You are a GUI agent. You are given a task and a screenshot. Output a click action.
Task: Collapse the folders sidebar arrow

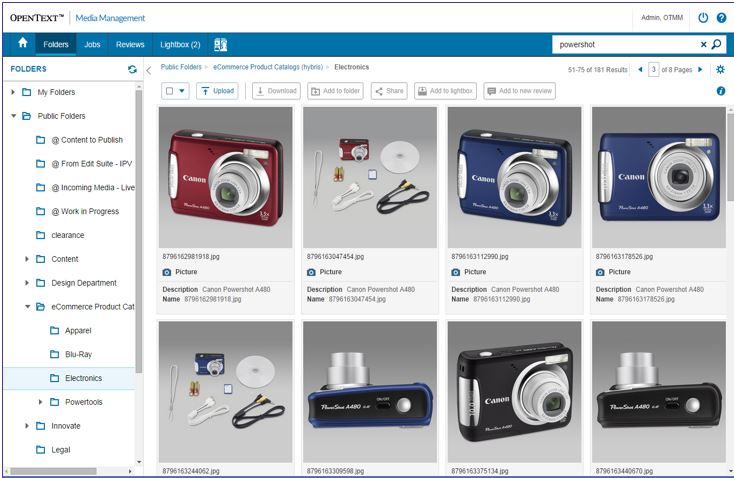(149, 70)
